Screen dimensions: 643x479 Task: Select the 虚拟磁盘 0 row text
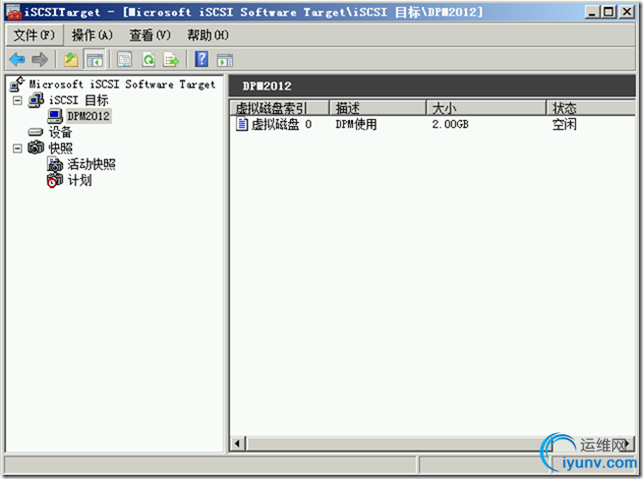(x=281, y=124)
